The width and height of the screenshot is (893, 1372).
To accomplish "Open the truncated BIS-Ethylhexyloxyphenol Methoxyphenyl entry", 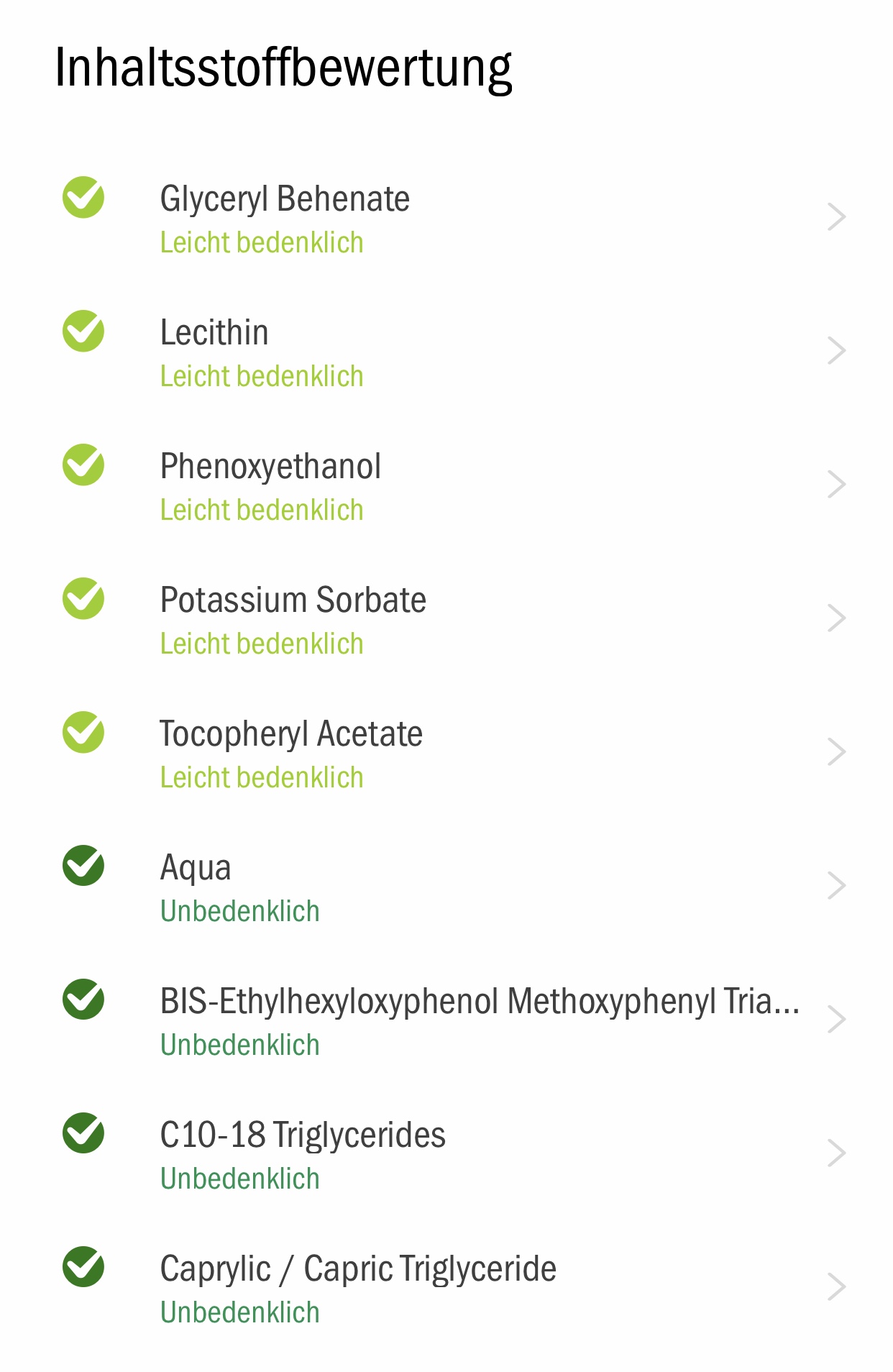I will click(x=480, y=1002).
